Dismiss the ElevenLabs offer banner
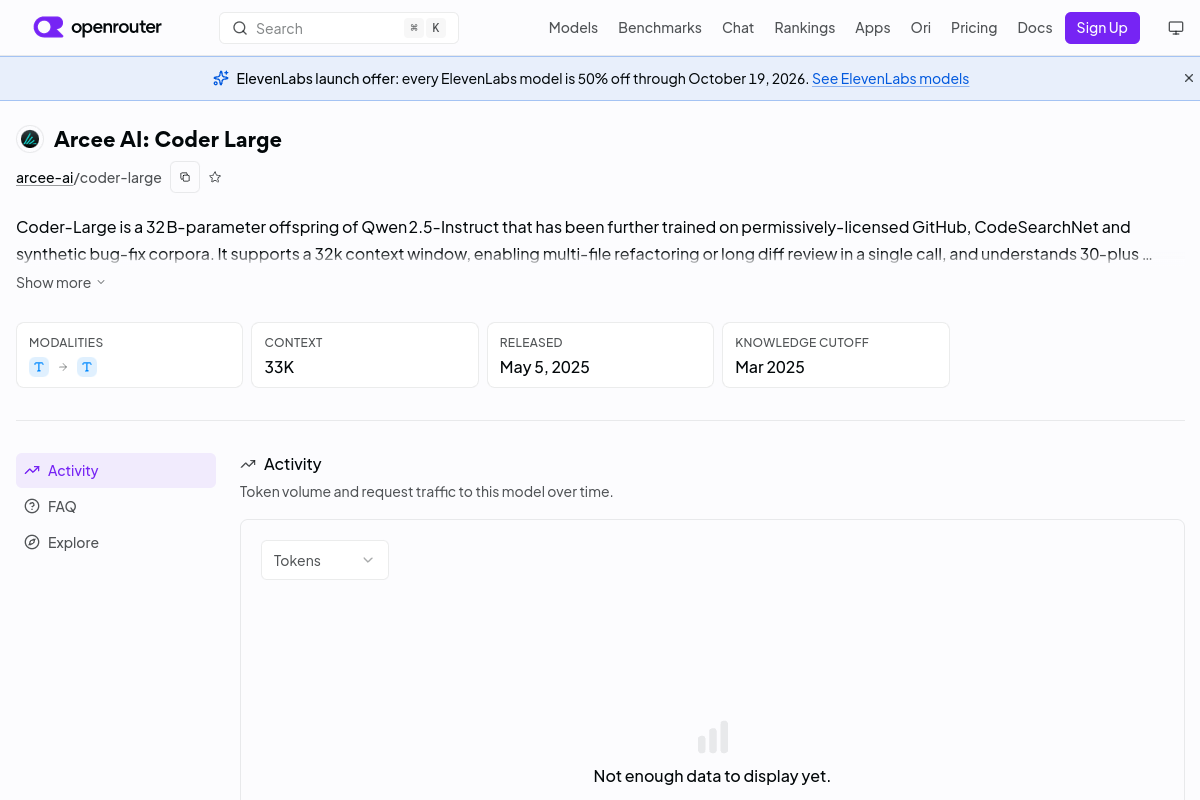The width and height of the screenshot is (1200, 800). 1189,78
